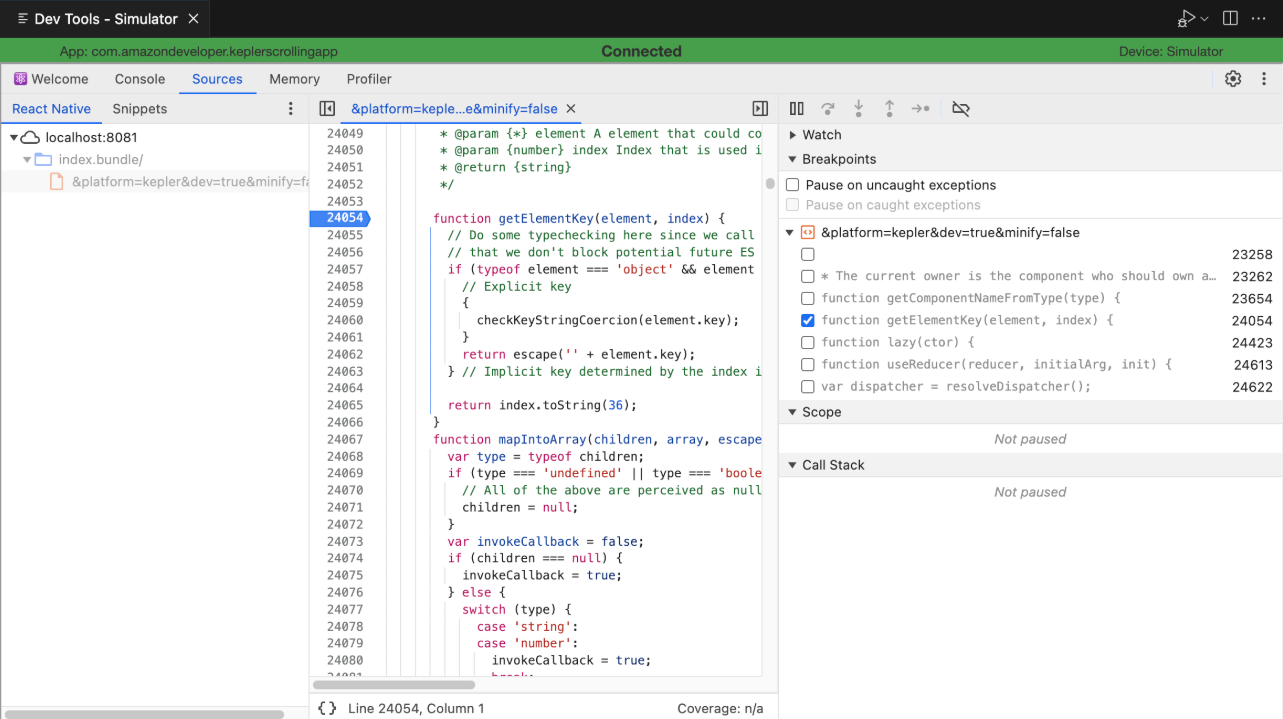Click line number 24067 in gutter
The image size is (1283, 719).
345,439
